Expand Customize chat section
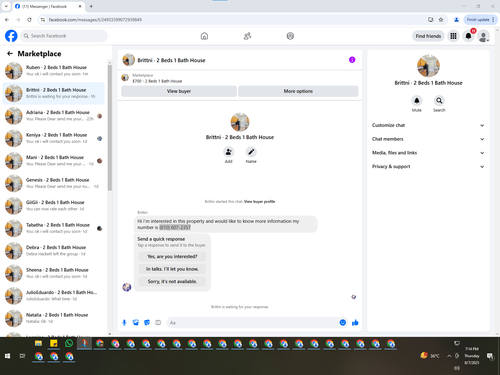Image resolution: width=500 pixels, height=375 pixels. click(428, 125)
